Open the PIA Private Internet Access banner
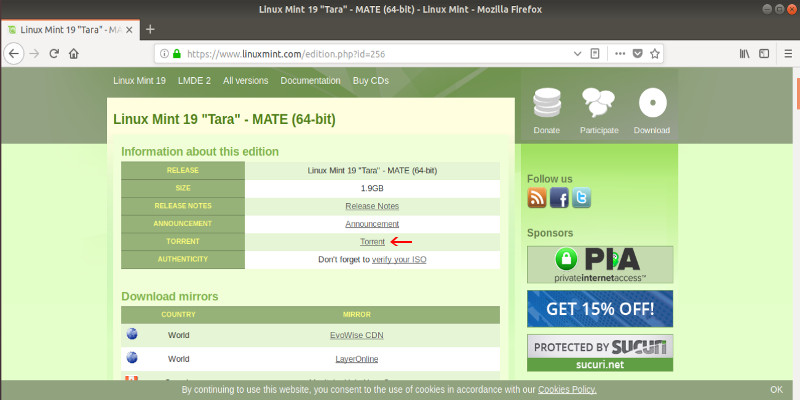The height and width of the screenshot is (400, 800). tap(600, 265)
